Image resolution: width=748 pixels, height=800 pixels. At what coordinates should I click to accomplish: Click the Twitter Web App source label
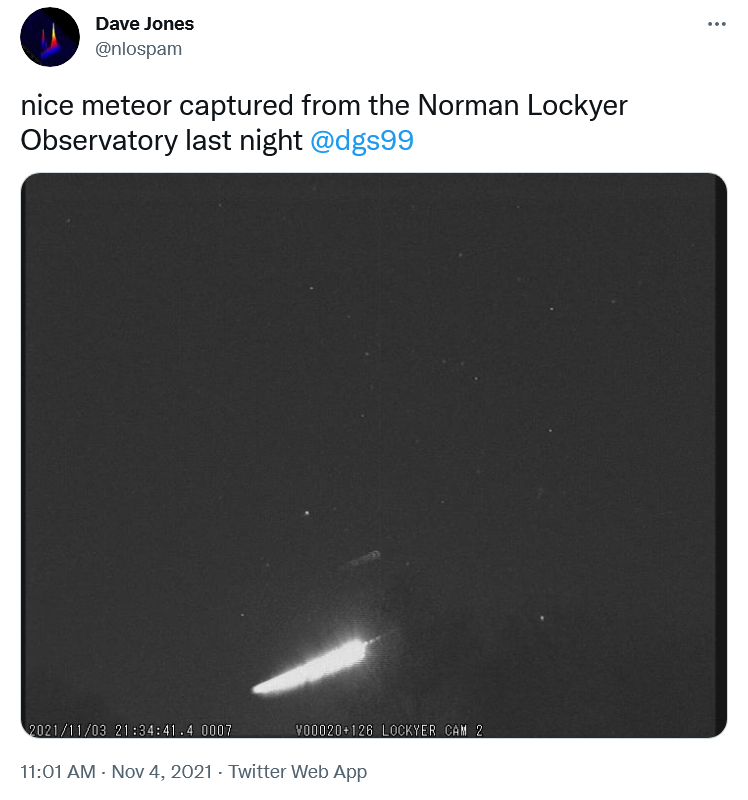point(298,772)
